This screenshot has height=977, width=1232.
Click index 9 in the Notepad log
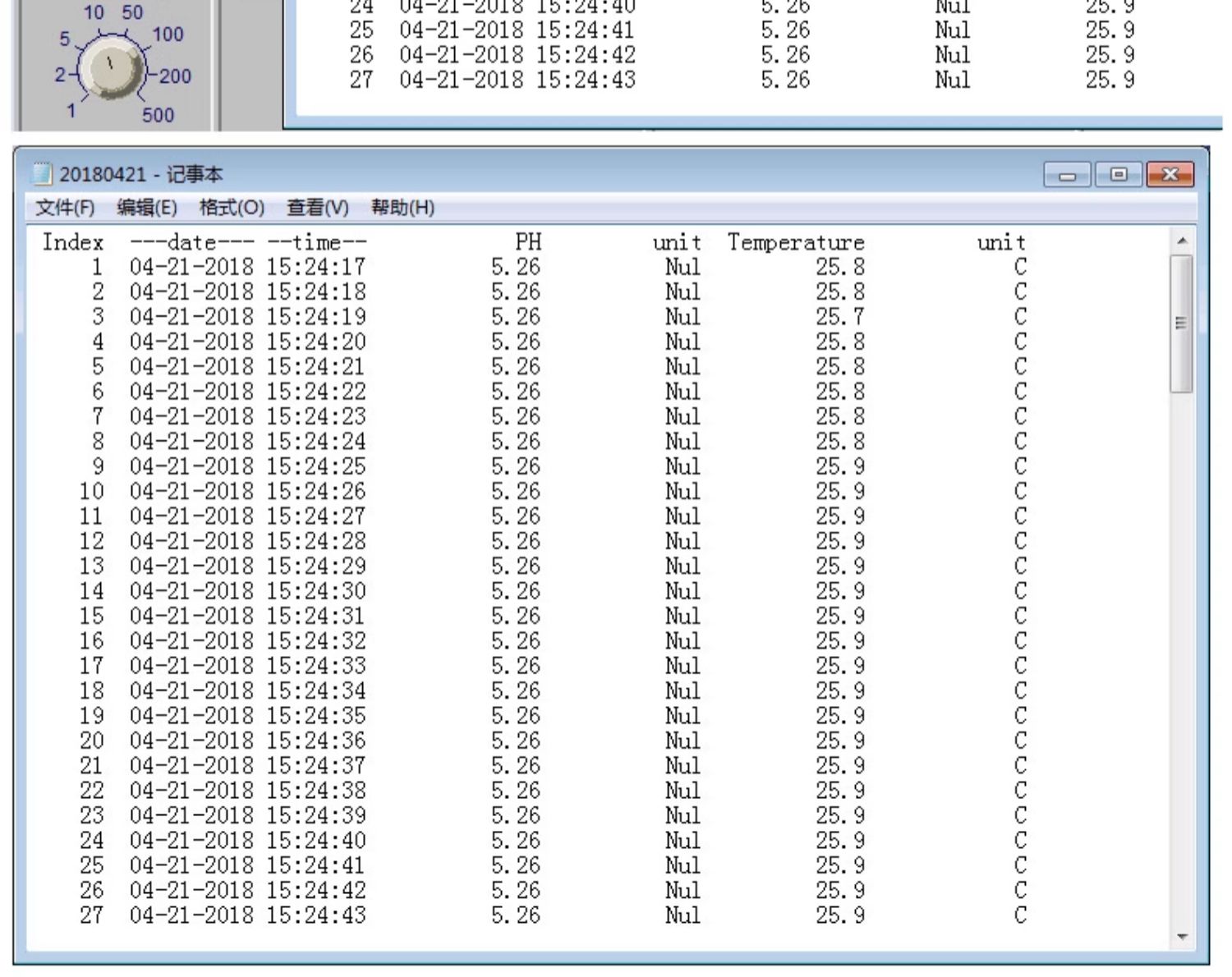pos(98,466)
